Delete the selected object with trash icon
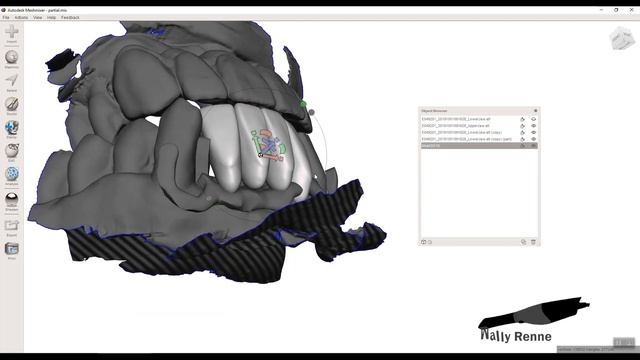The image size is (640, 360). 533,242
